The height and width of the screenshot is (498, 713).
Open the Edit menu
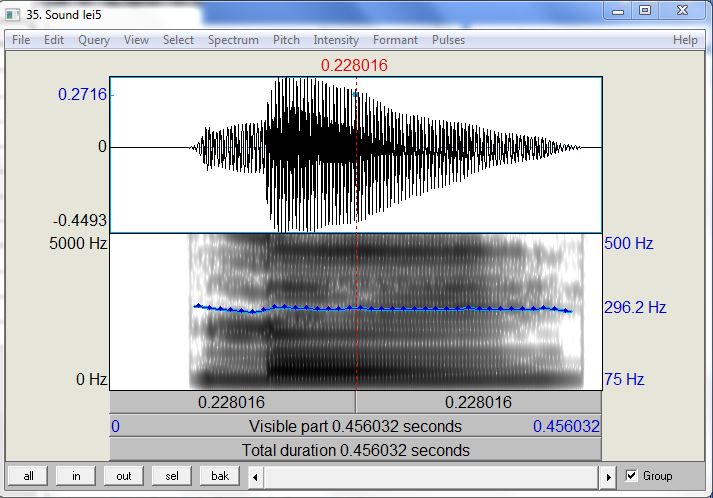(54, 40)
